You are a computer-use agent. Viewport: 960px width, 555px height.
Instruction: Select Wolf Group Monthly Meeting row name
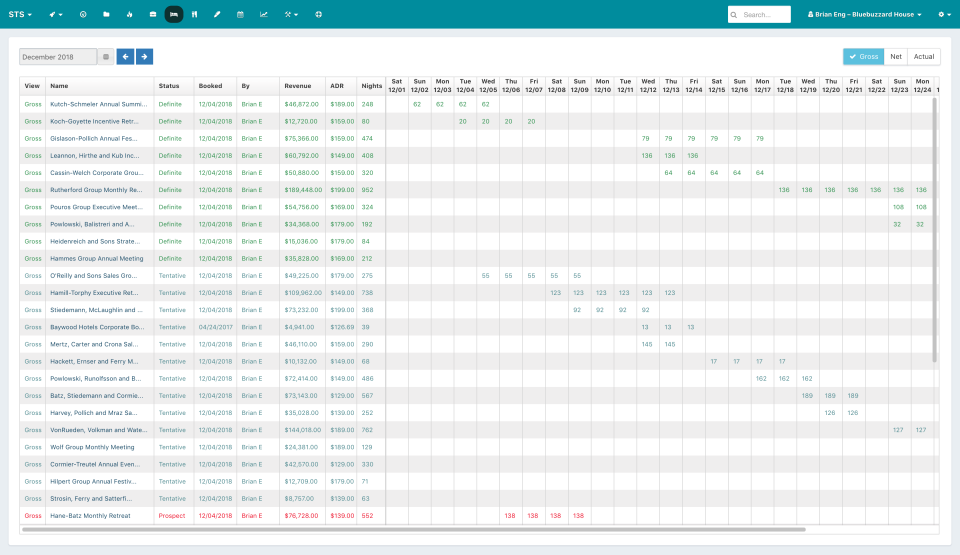[92, 447]
